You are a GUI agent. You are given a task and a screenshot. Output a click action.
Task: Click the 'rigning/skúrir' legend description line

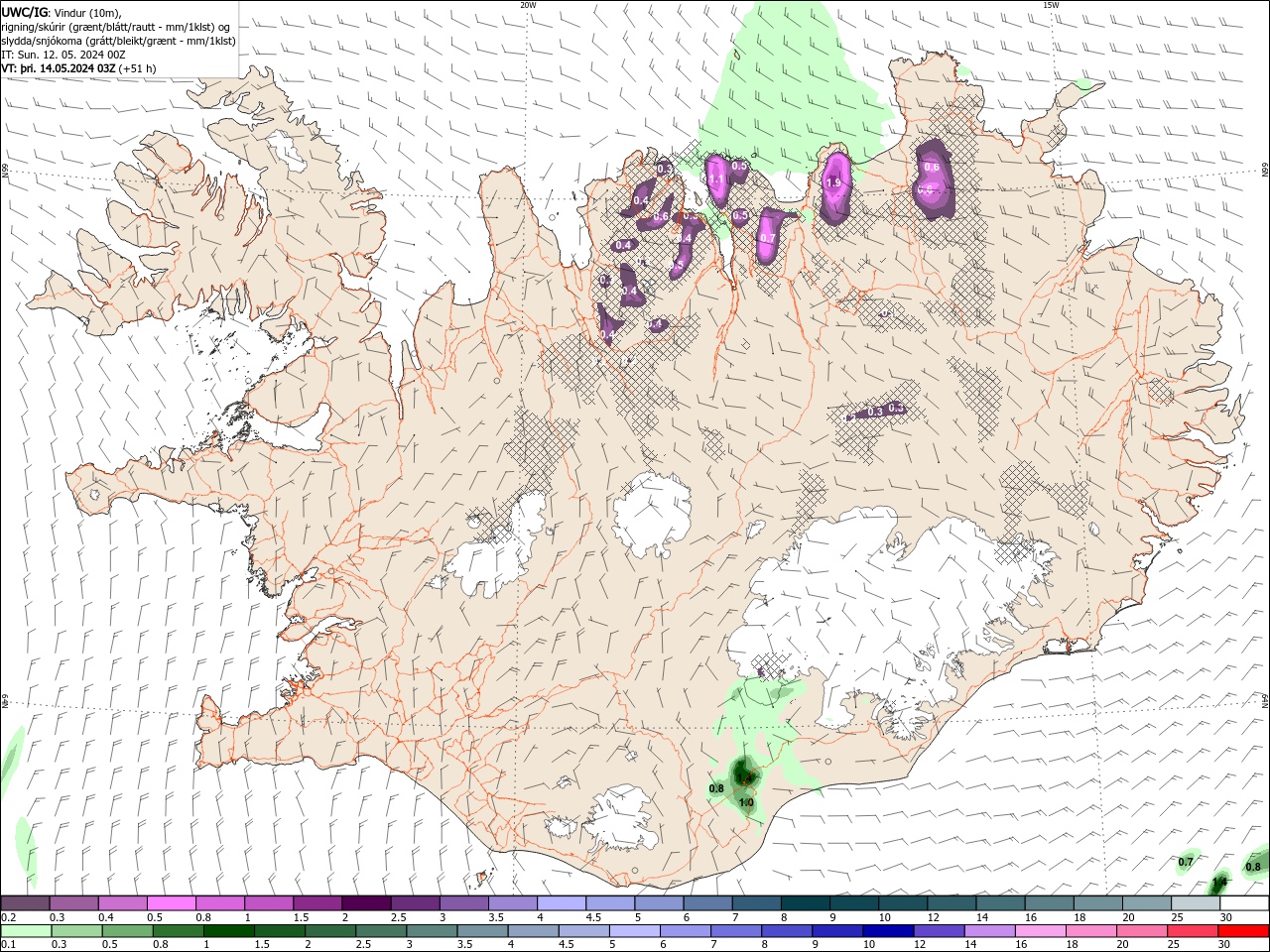pos(116,27)
